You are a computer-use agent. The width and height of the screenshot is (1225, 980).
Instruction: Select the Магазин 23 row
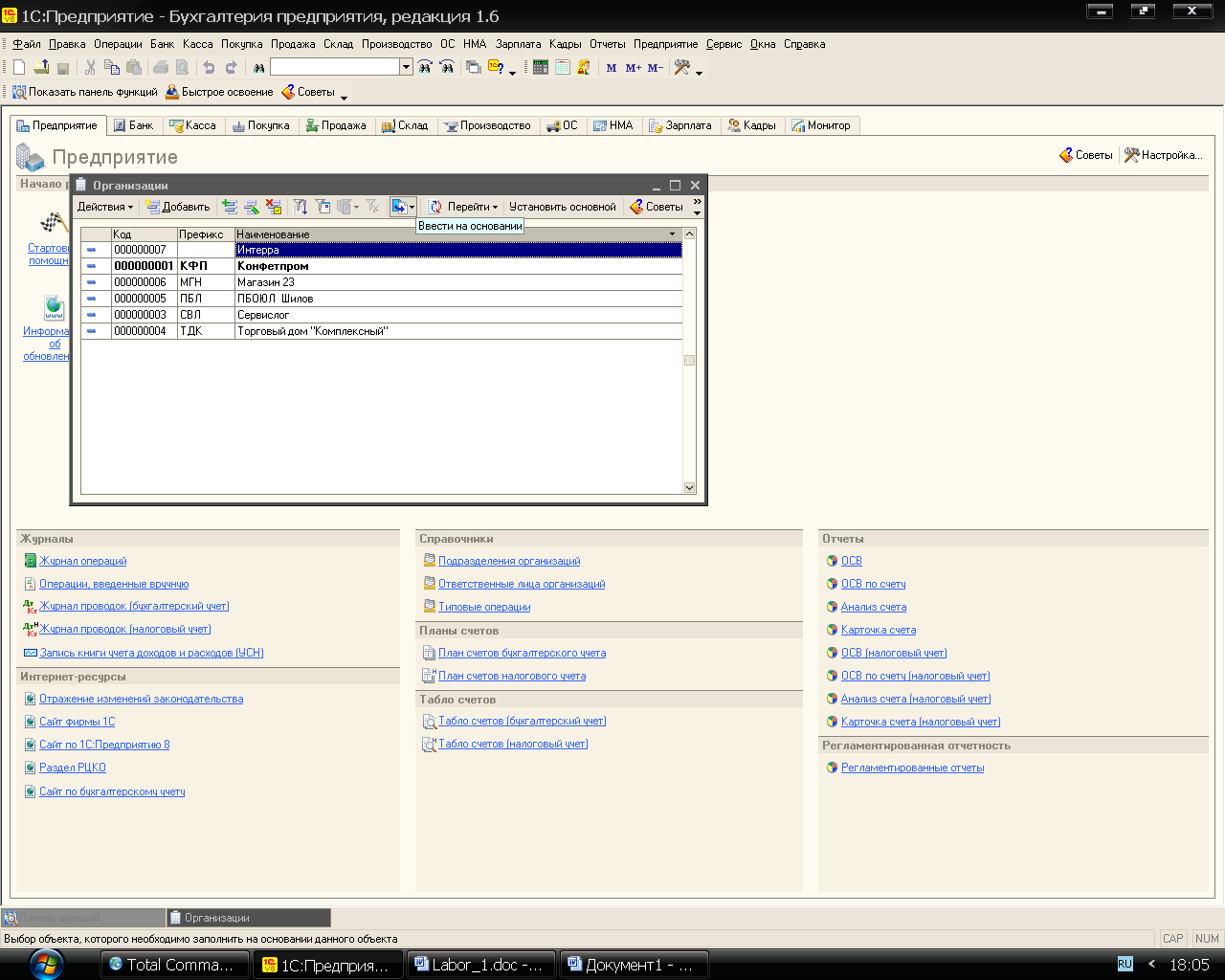382,282
